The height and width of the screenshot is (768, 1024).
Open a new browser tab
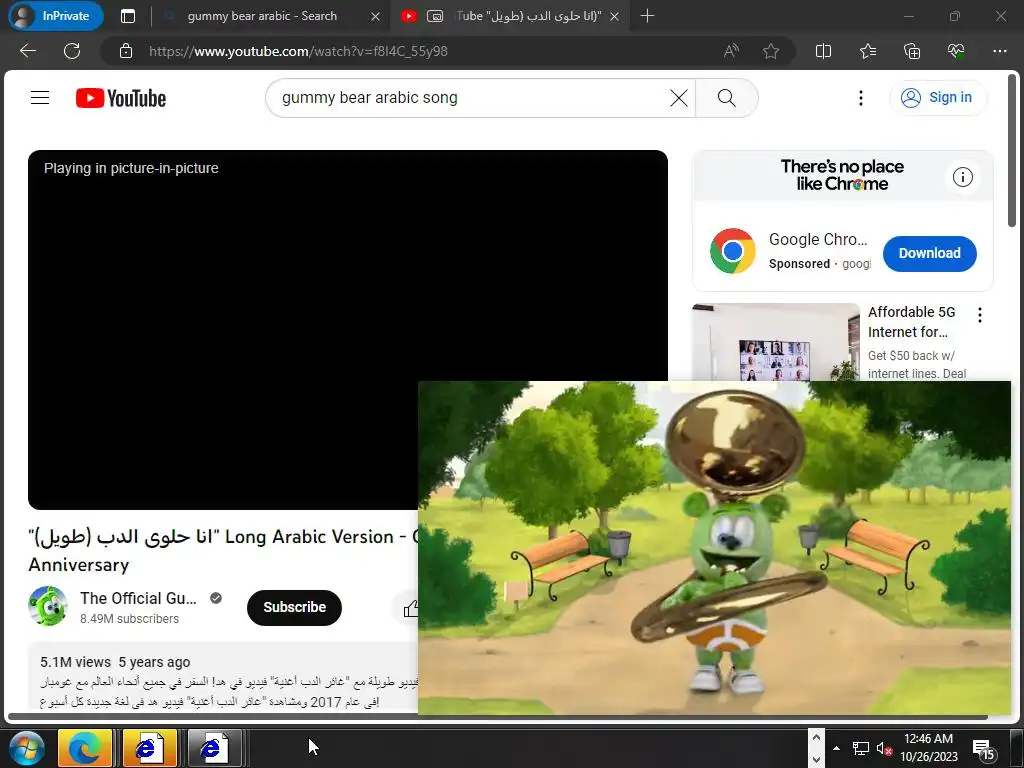coord(647,16)
